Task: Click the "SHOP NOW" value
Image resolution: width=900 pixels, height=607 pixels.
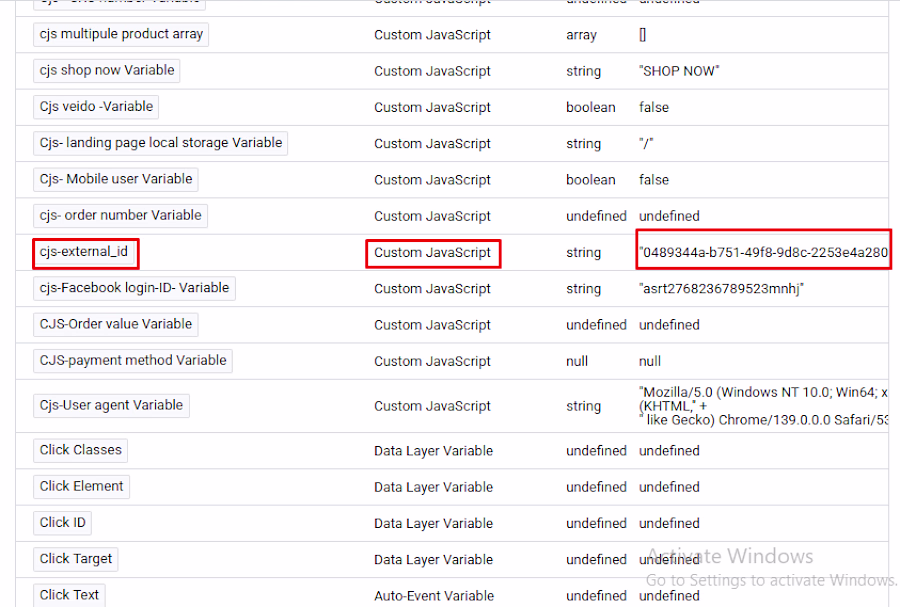Action: [x=679, y=71]
